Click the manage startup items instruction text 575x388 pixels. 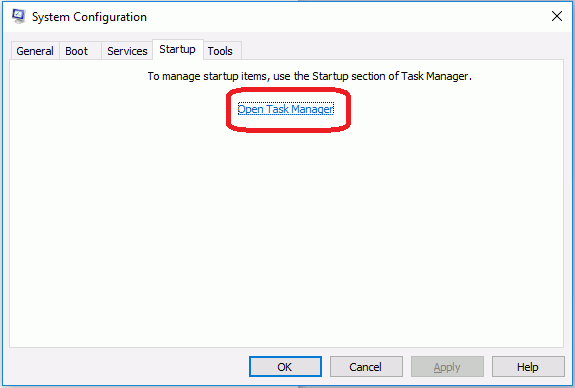pos(310,76)
